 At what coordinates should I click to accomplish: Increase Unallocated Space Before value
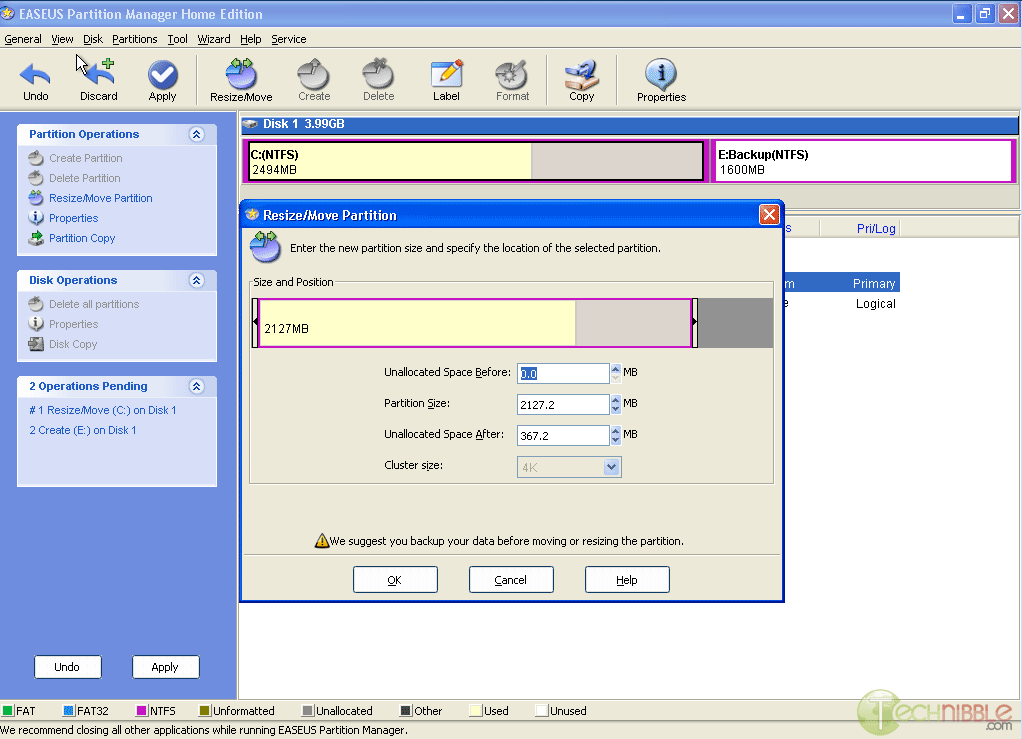(x=616, y=369)
